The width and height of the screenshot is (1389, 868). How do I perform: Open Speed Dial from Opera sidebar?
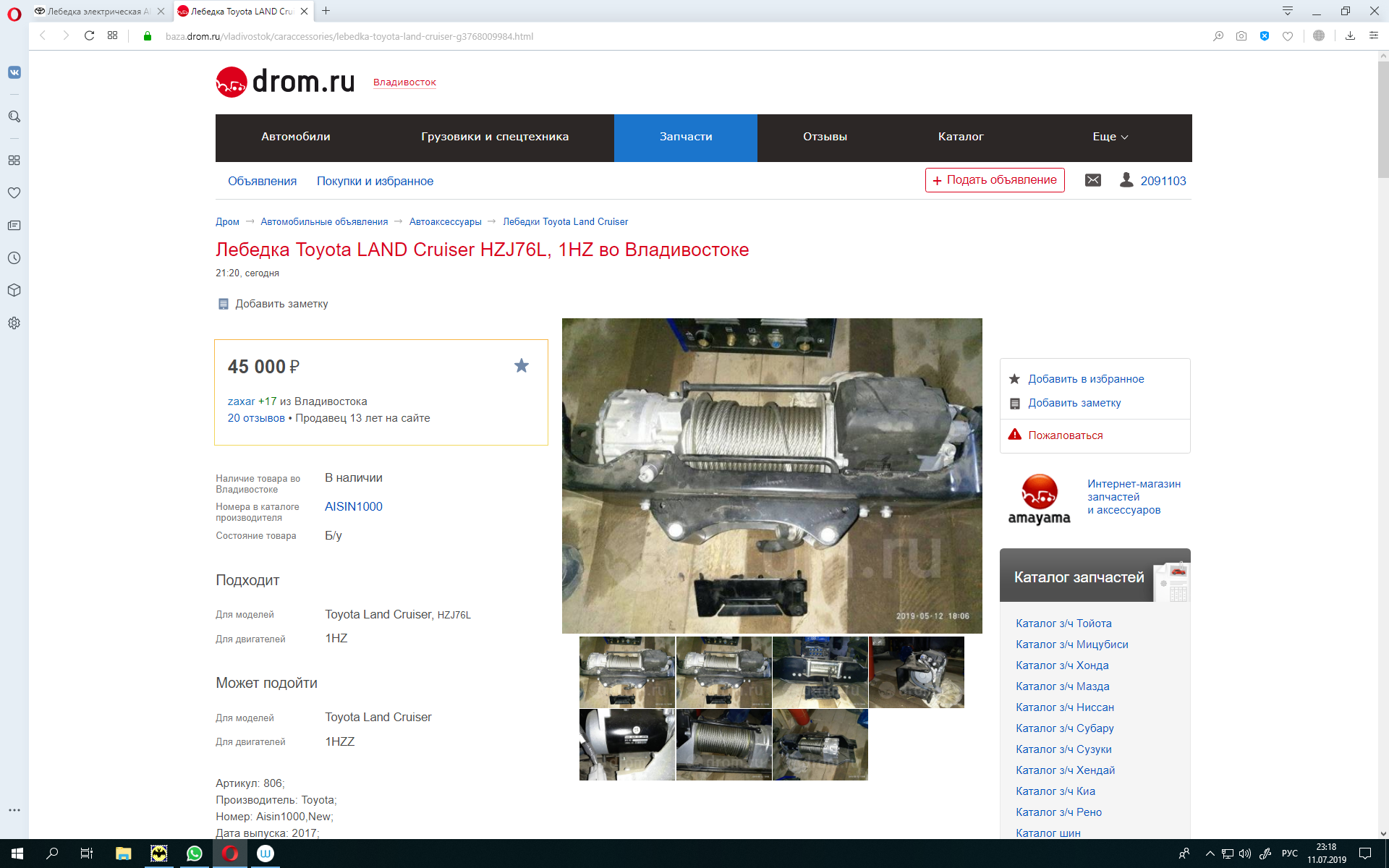click(x=14, y=161)
